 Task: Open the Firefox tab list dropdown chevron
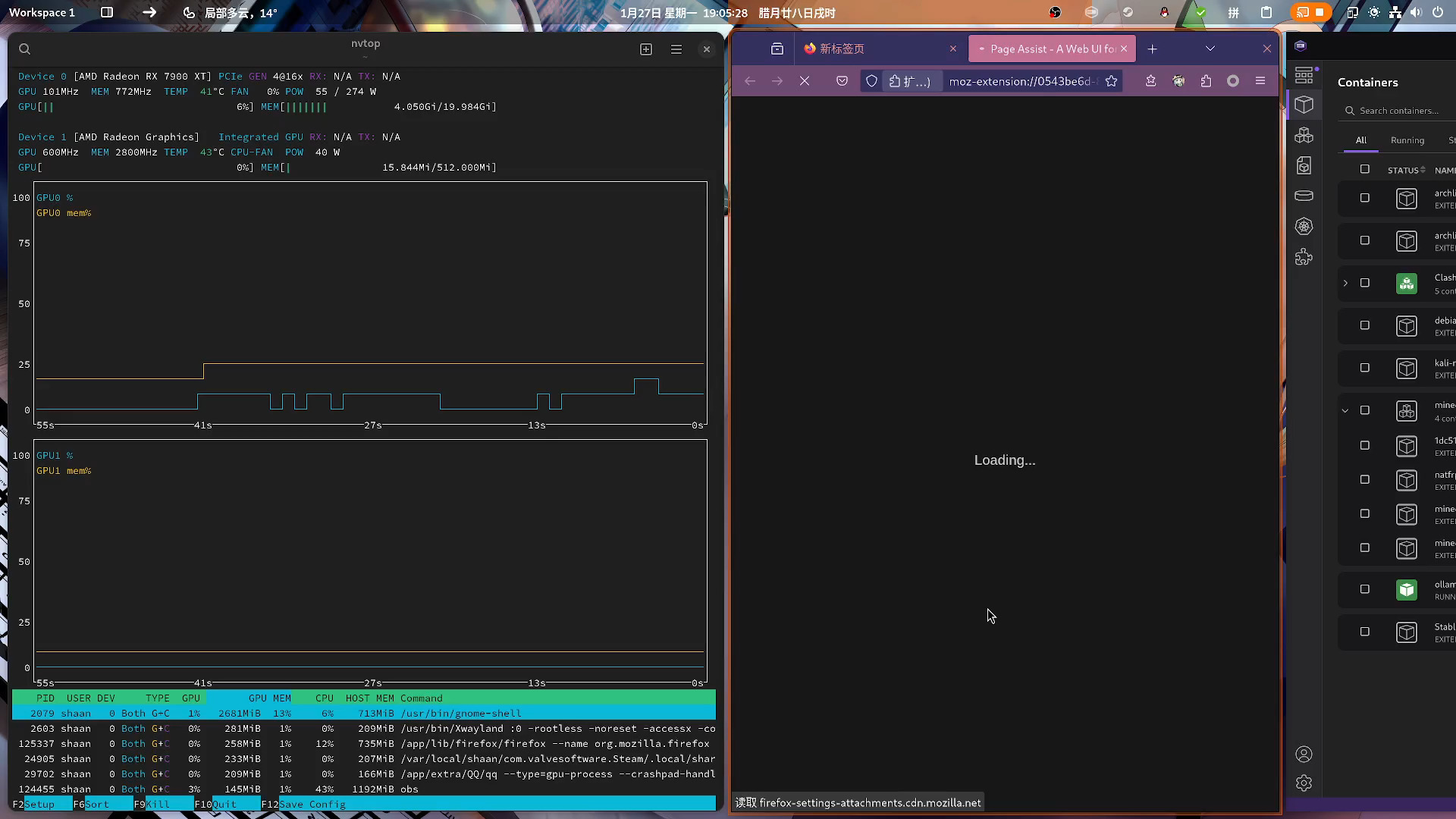[1210, 48]
